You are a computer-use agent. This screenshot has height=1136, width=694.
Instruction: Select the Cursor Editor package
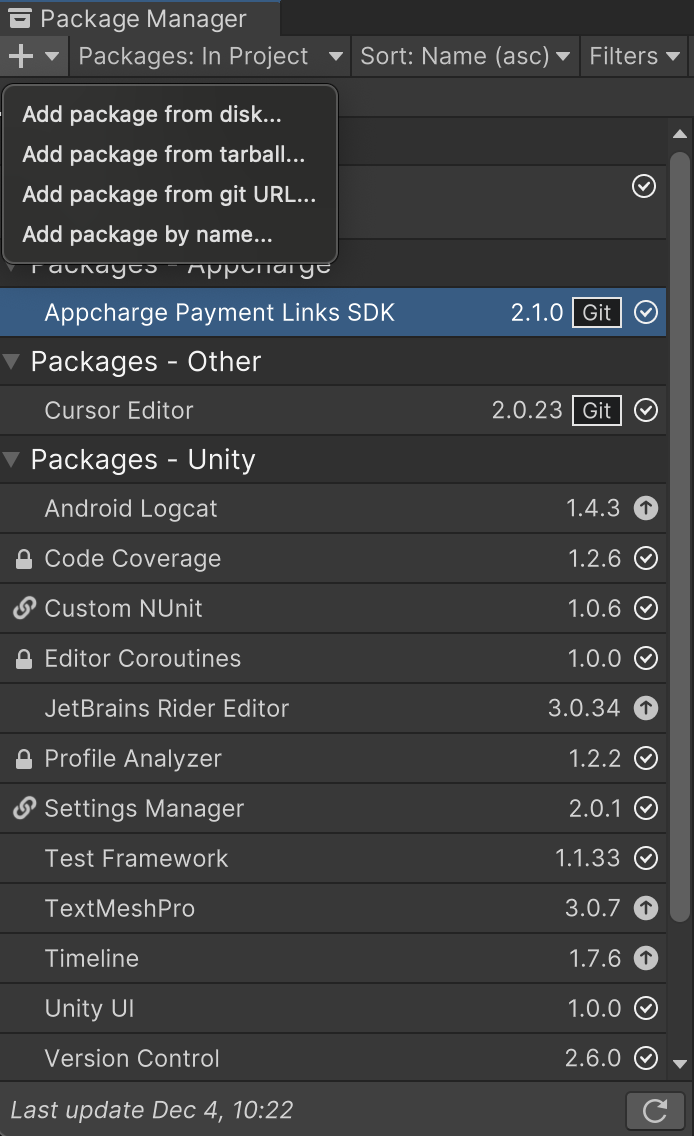[x=333, y=410]
